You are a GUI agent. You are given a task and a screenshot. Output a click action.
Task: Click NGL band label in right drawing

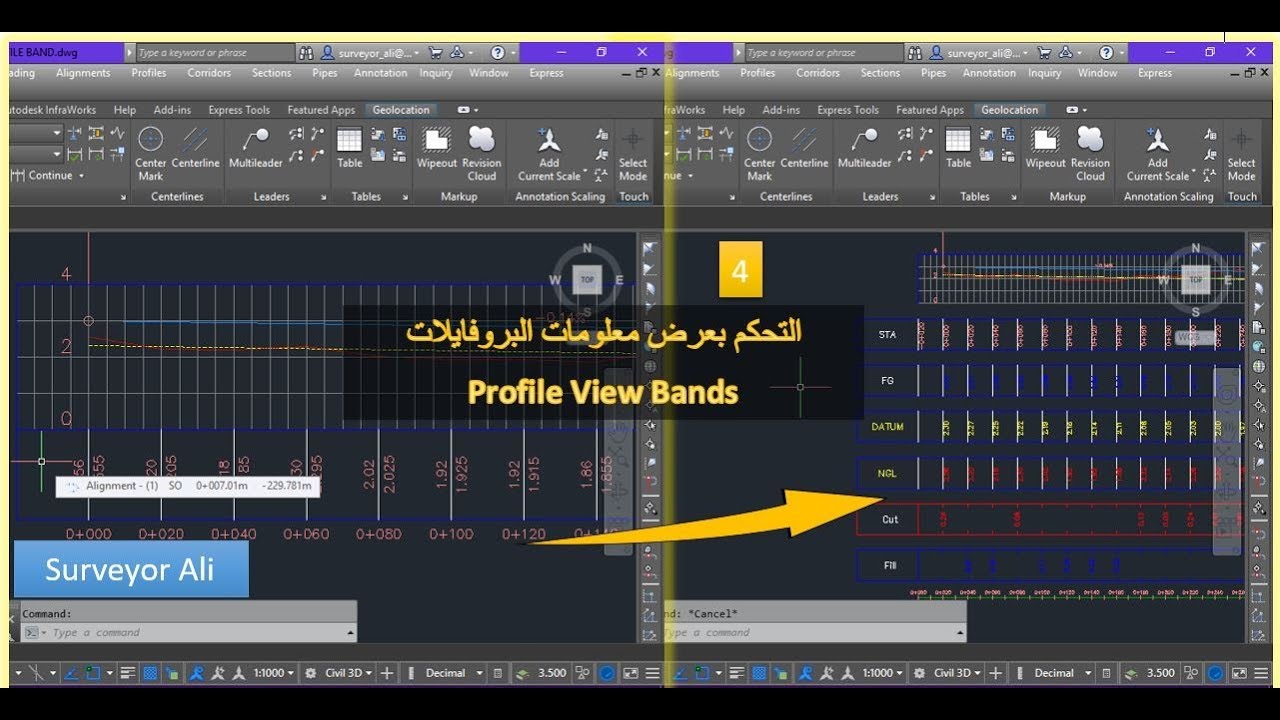[887, 473]
